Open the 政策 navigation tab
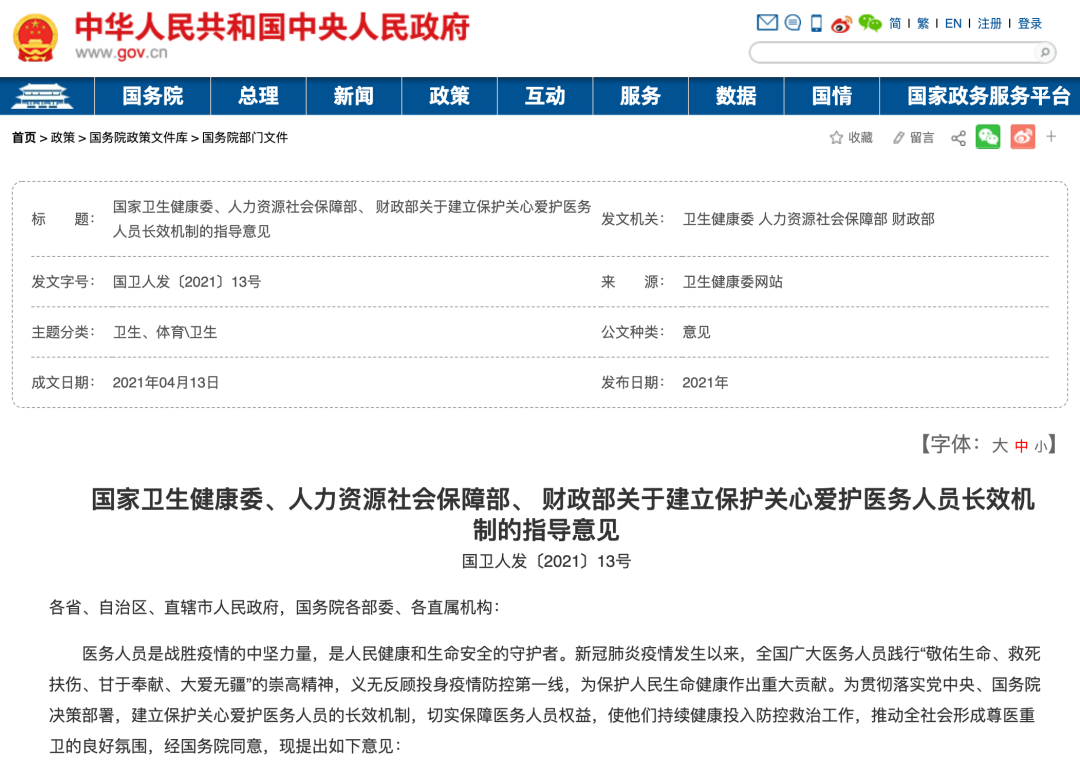1080x775 pixels. (x=449, y=96)
